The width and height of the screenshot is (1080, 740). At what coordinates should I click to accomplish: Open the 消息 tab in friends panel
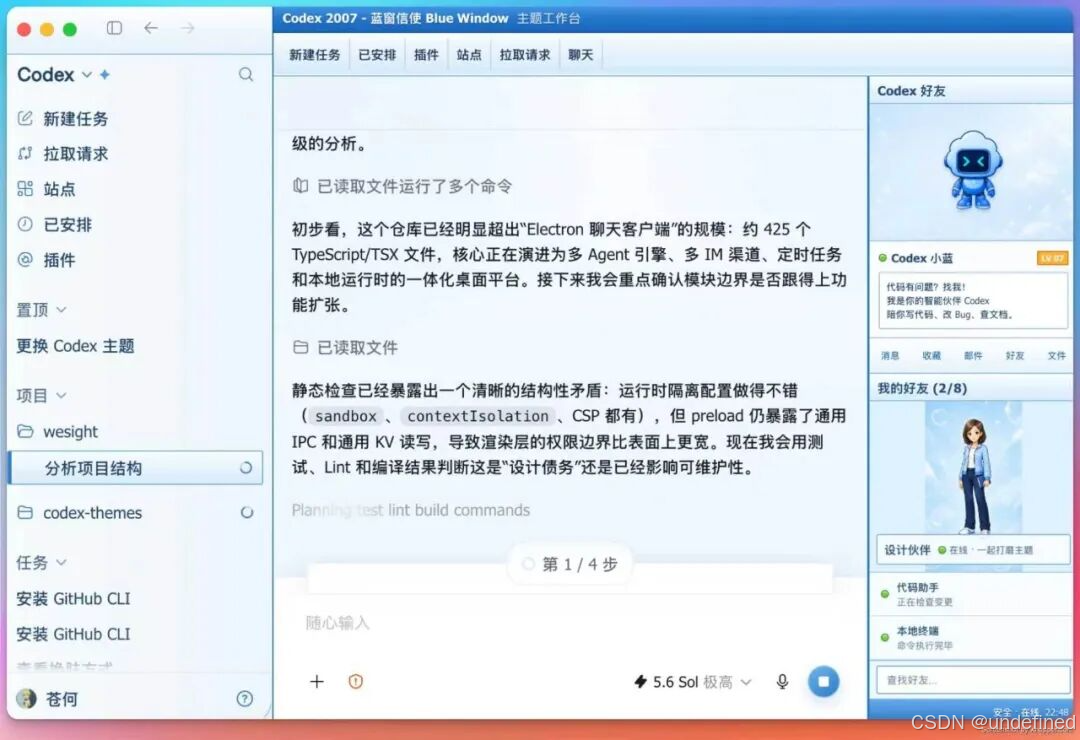point(890,356)
